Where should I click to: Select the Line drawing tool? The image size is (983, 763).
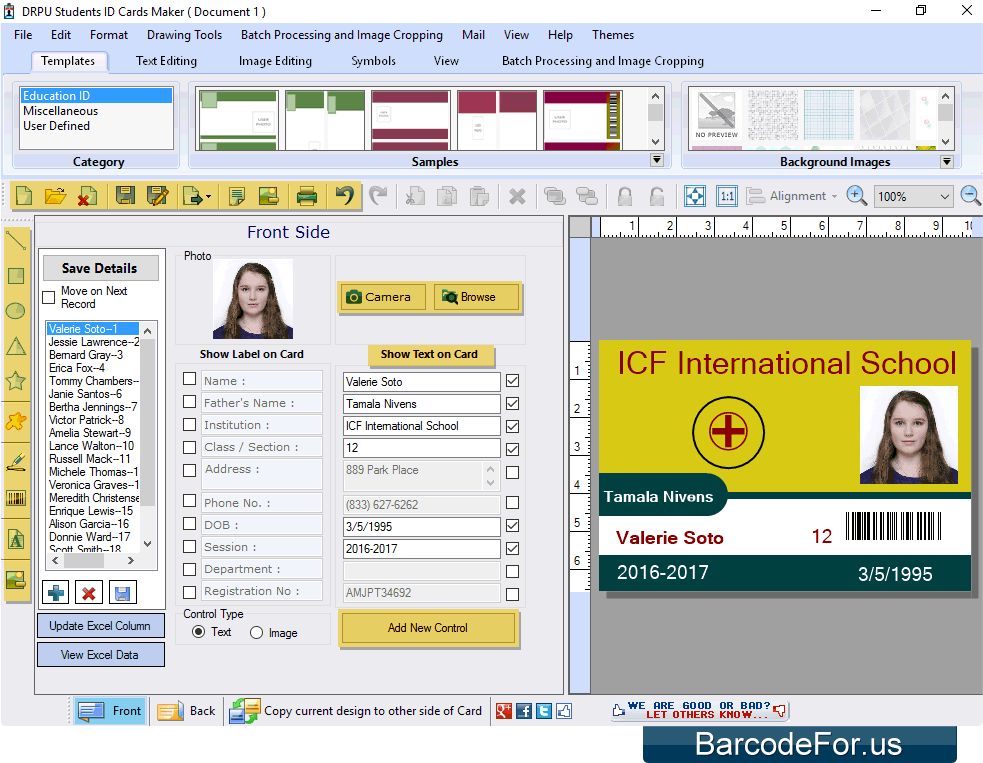pos(16,240)
